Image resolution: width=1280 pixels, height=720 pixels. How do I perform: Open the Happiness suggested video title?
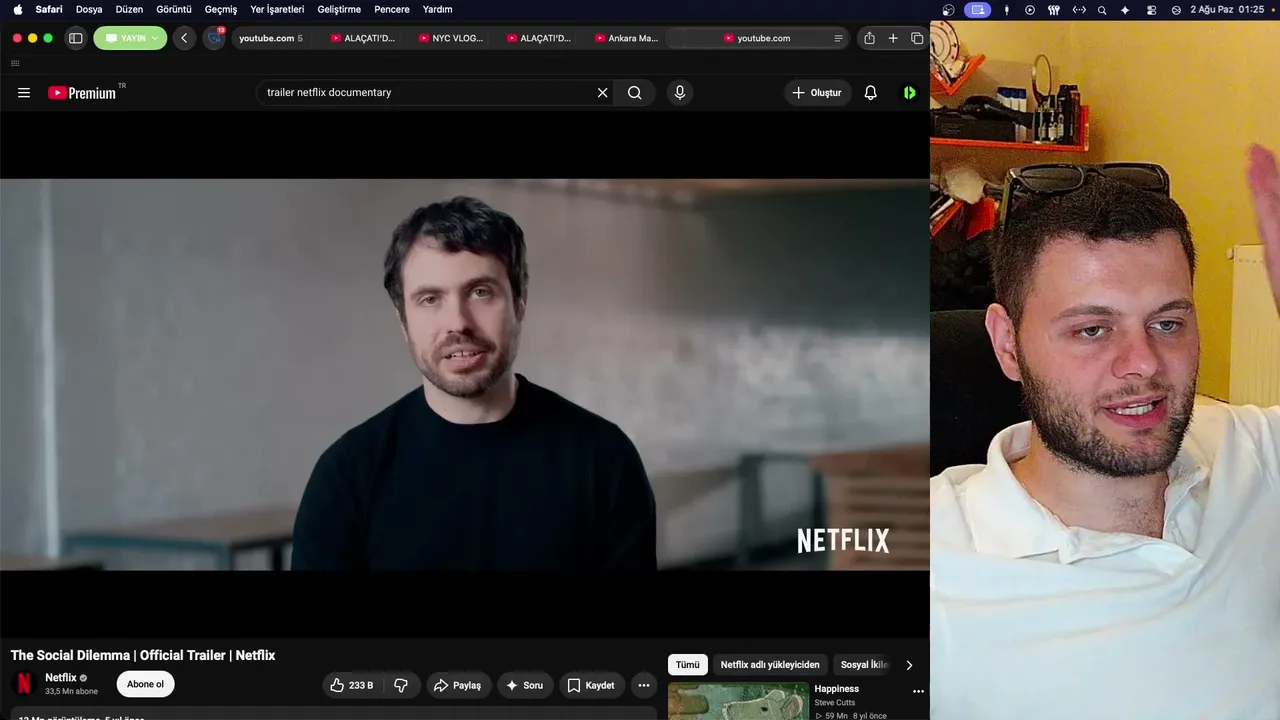[x=837, y=689]
